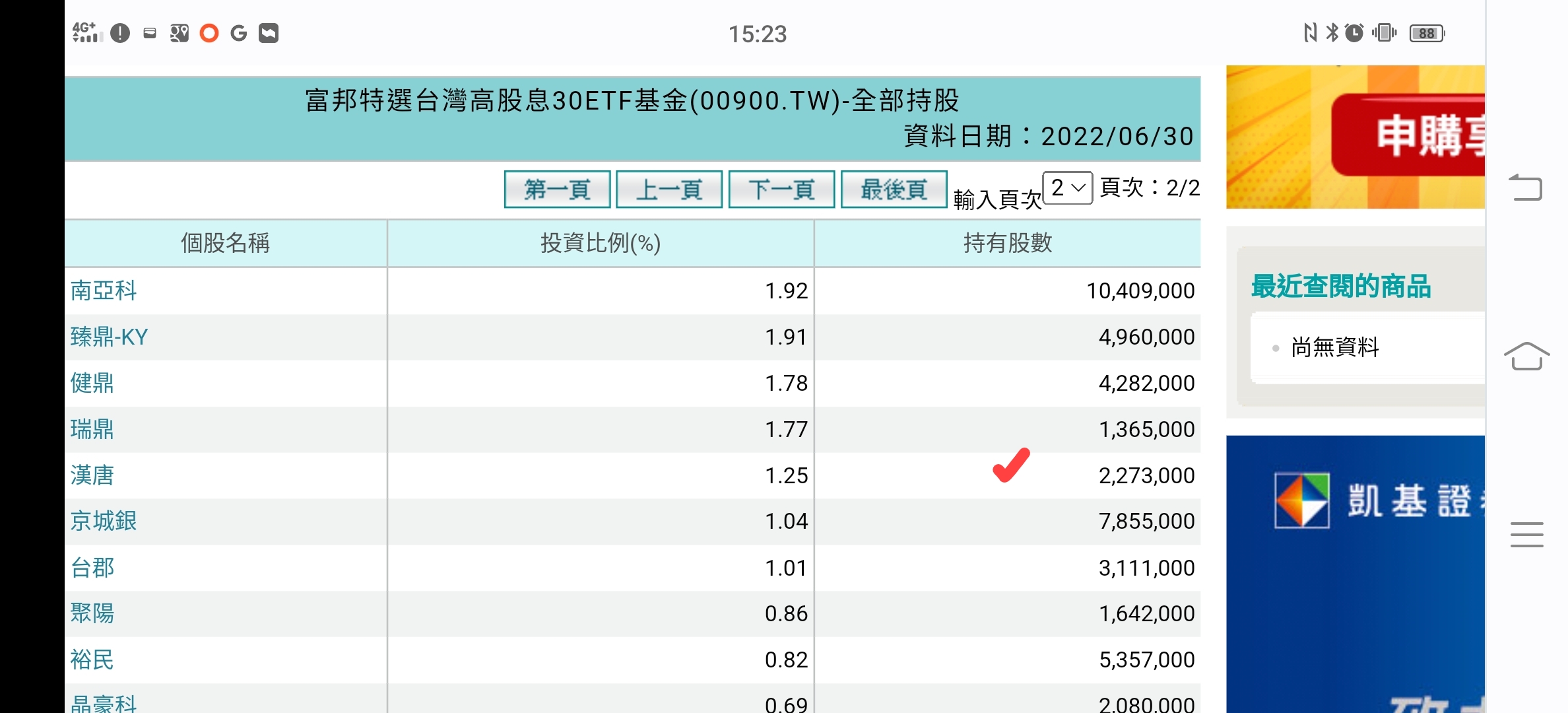Tap the alarm clock status icon
This screenshot has height=713, width=1568.
tap(1354, 32)
